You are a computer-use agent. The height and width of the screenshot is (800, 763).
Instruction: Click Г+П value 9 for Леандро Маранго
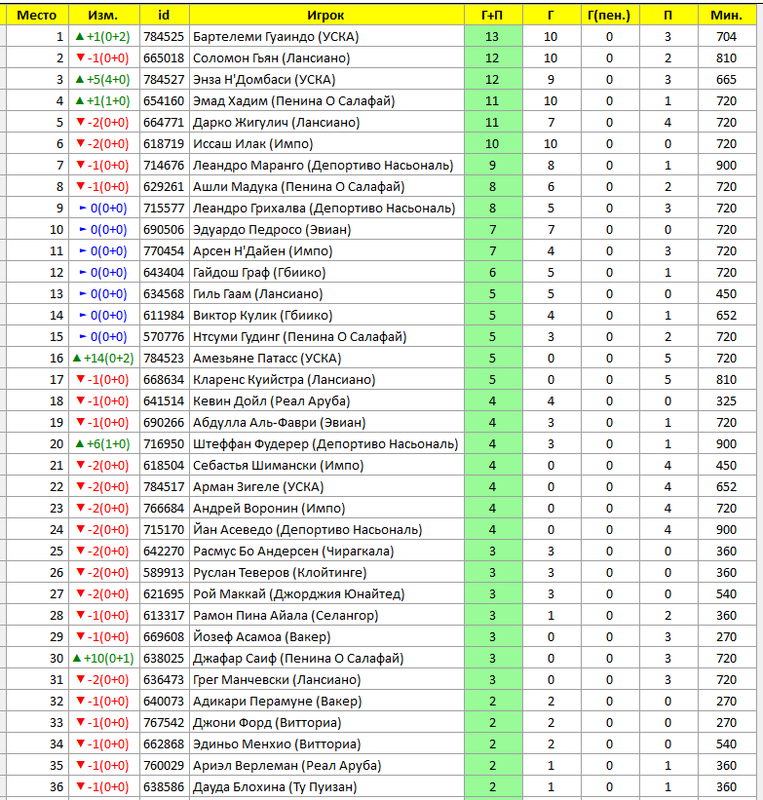tap(493, 165)
